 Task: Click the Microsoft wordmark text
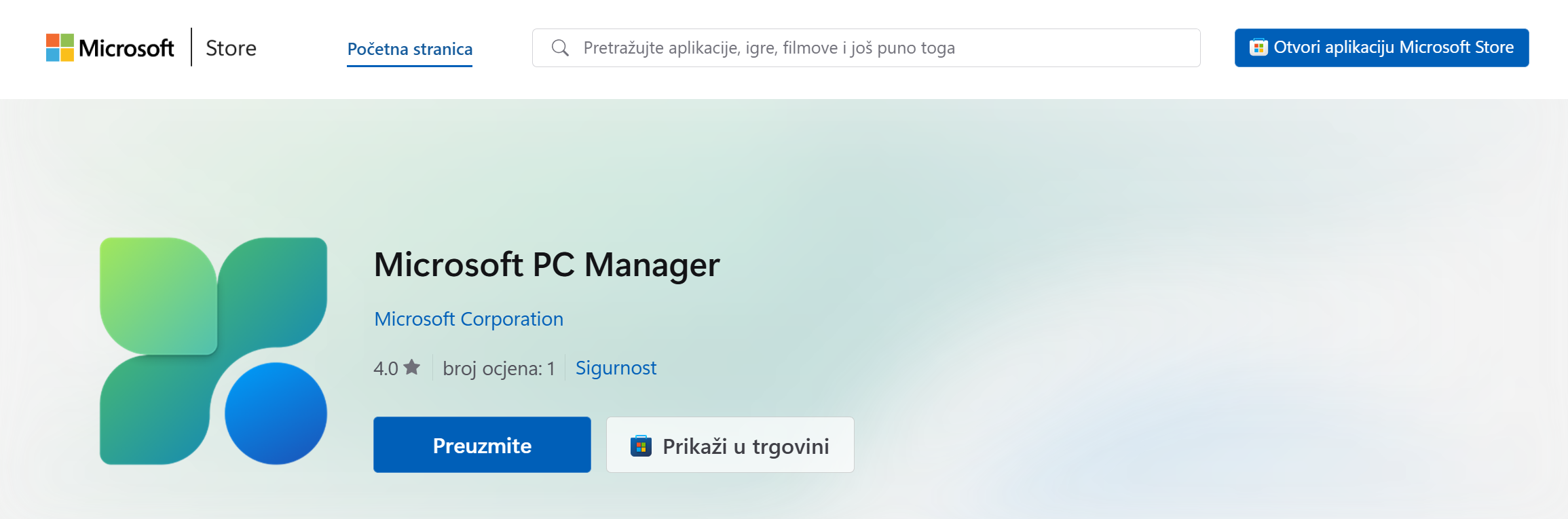click(126, 48)
